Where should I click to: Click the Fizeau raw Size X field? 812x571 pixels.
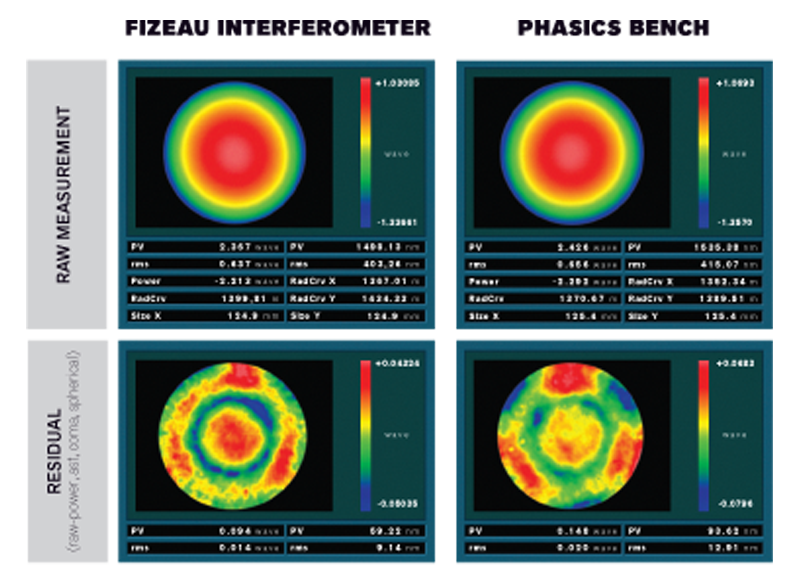[x=206, y=315]
